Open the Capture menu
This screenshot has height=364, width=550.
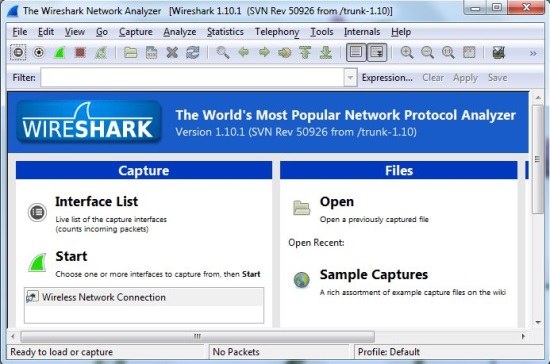coord(135,32)
